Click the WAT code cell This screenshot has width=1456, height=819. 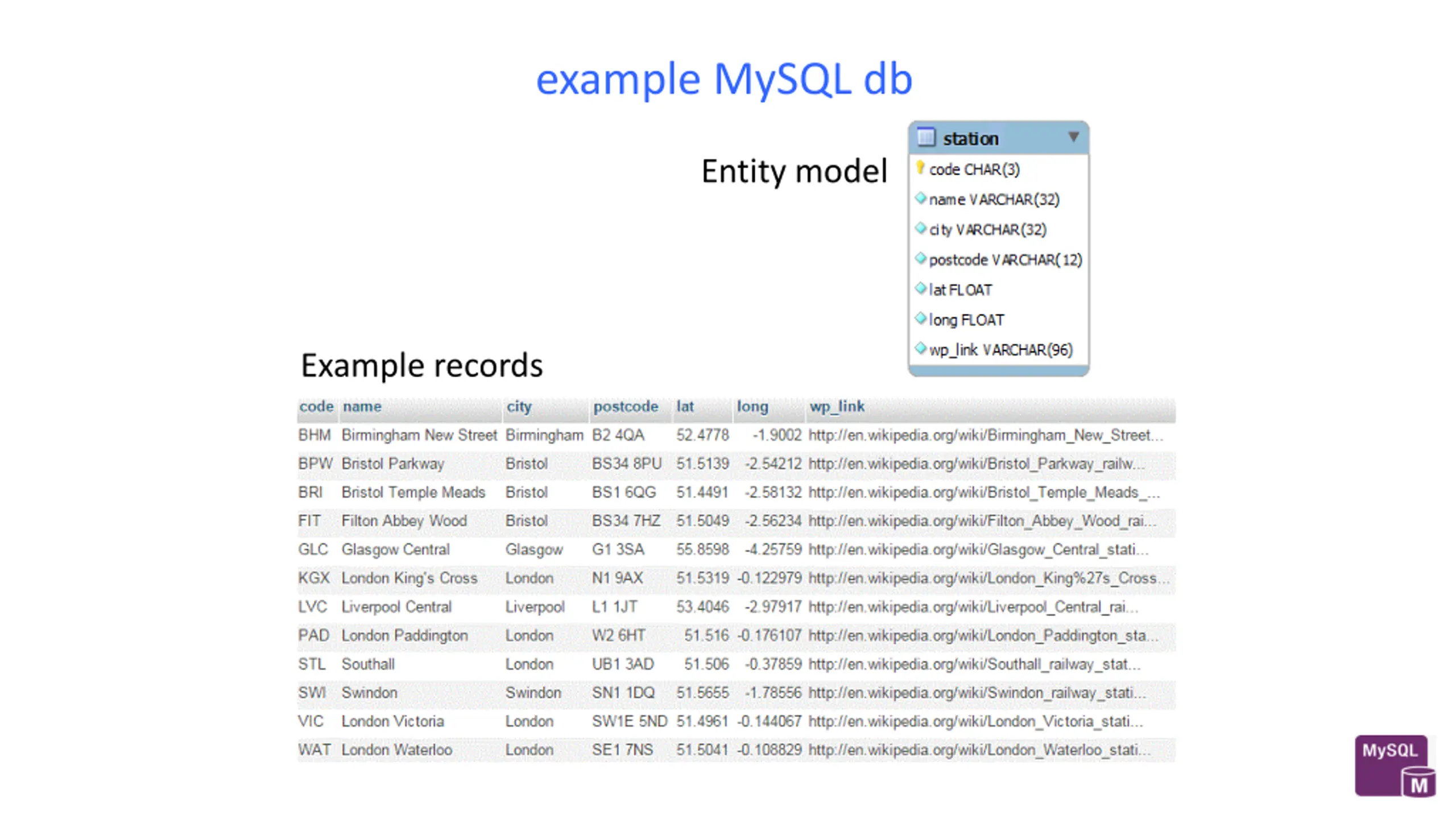pyautogui.click(x=315, y=750)
